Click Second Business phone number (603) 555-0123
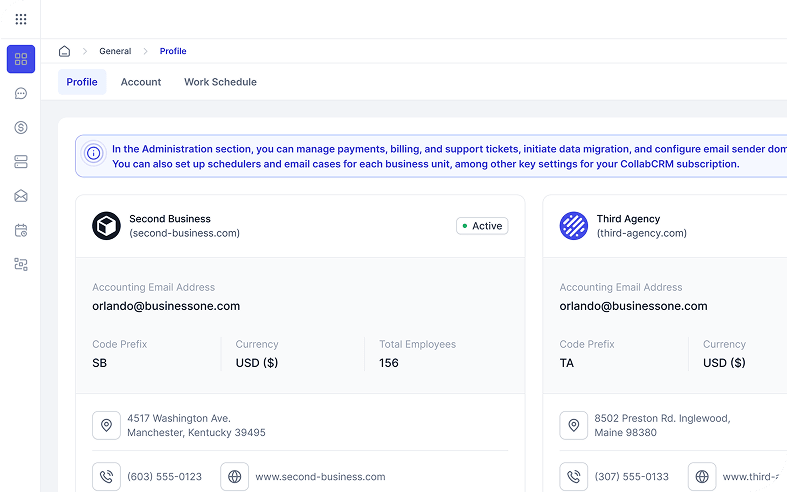Image resolution: width=787 pixels, height=492 pixels. click(164, 477)
